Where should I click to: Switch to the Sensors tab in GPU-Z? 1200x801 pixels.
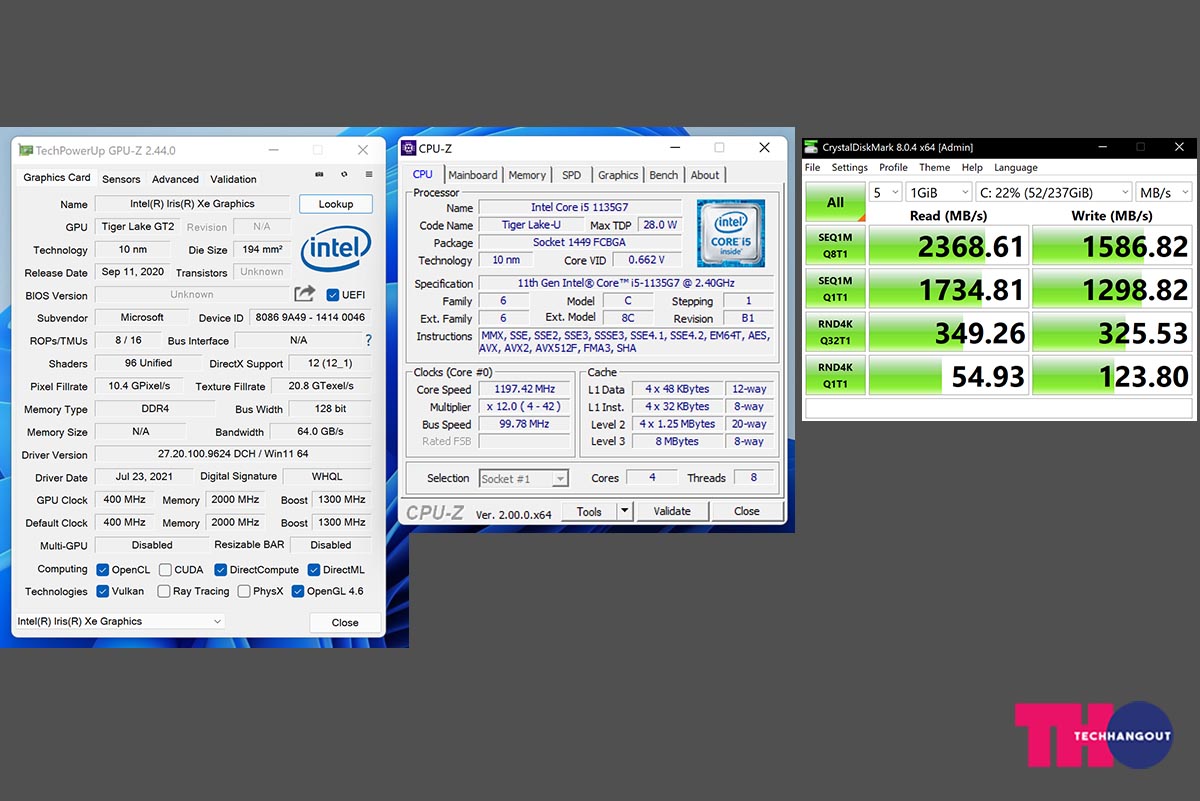coord(121,179)
